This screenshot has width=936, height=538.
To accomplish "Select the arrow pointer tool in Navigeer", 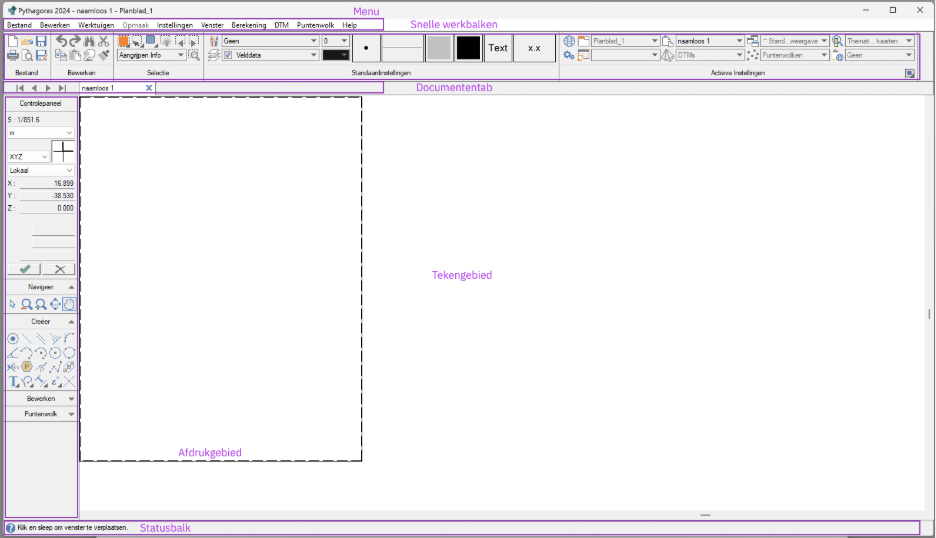I will tap(13, 305).
